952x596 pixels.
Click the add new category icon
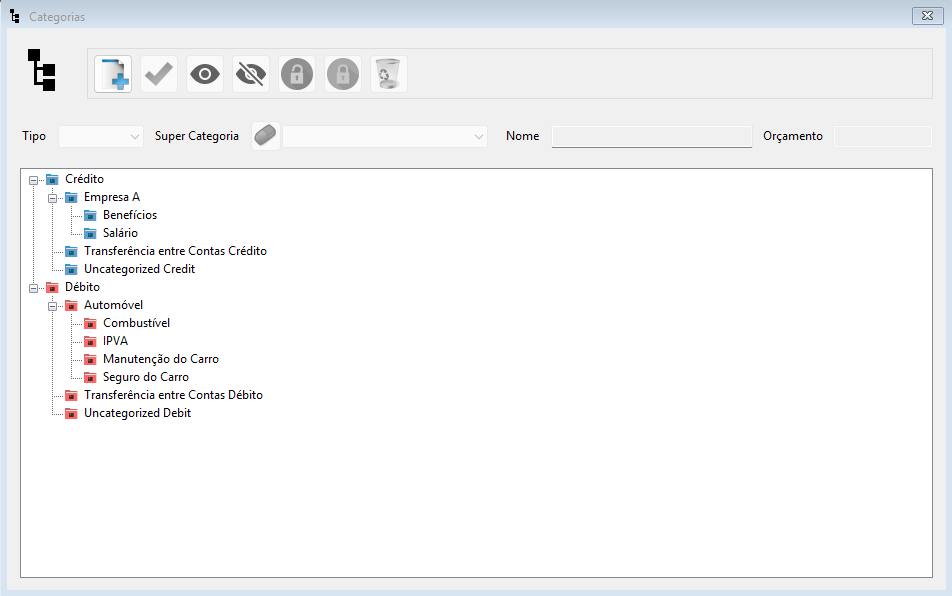point(113,74)
